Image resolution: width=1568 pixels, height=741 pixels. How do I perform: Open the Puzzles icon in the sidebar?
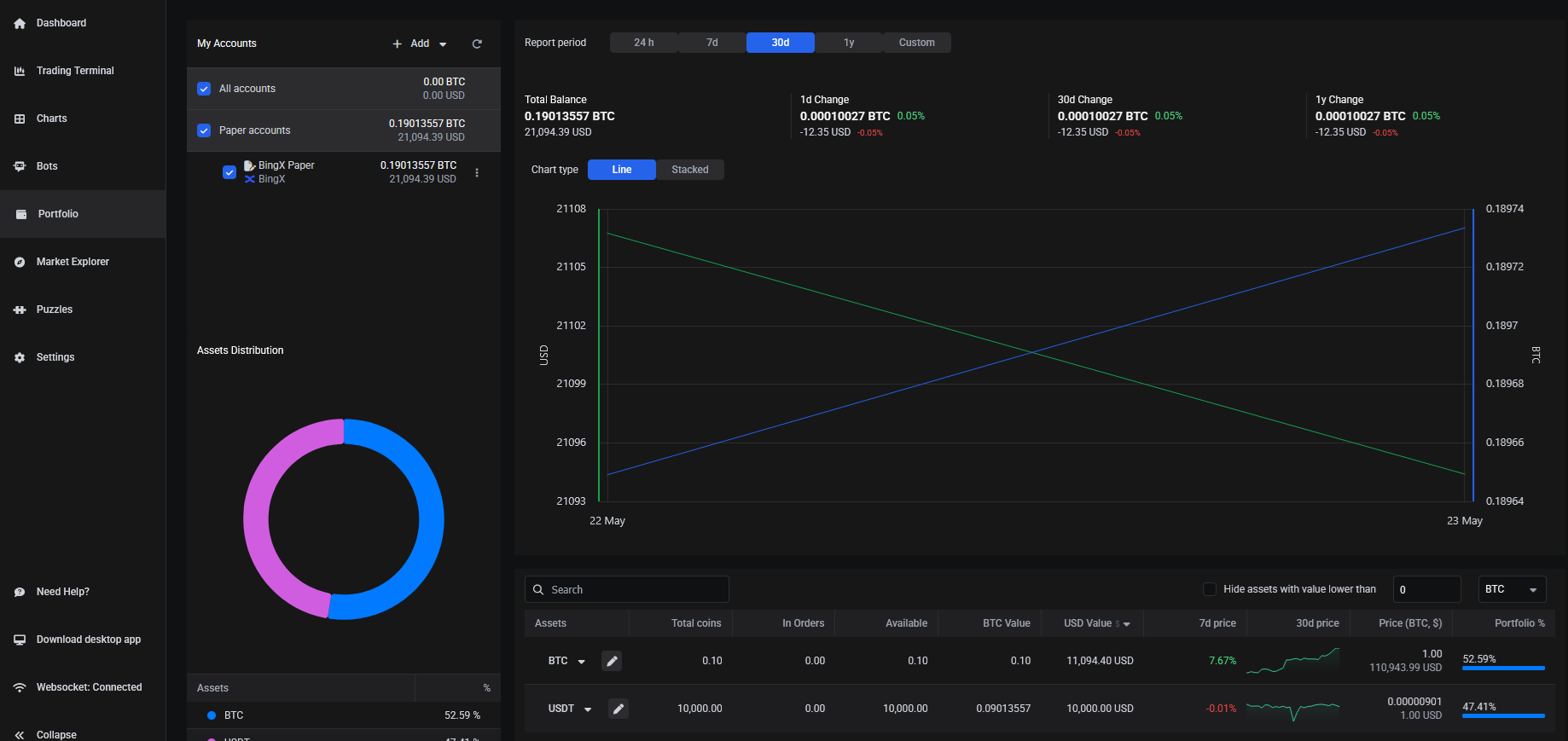click(x=20, y=310)
